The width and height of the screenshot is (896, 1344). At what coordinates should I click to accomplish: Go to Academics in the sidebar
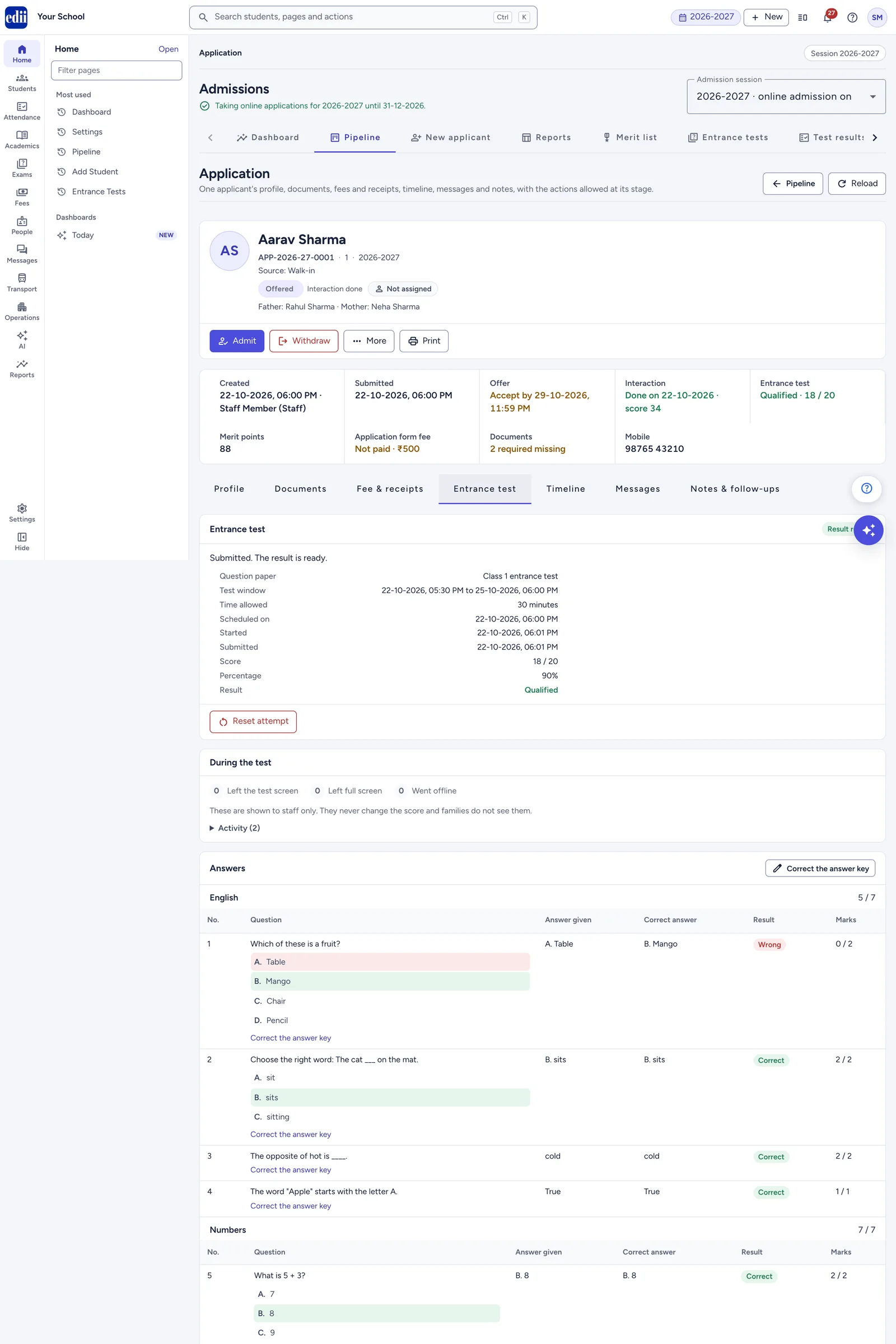tap(22, 139)
